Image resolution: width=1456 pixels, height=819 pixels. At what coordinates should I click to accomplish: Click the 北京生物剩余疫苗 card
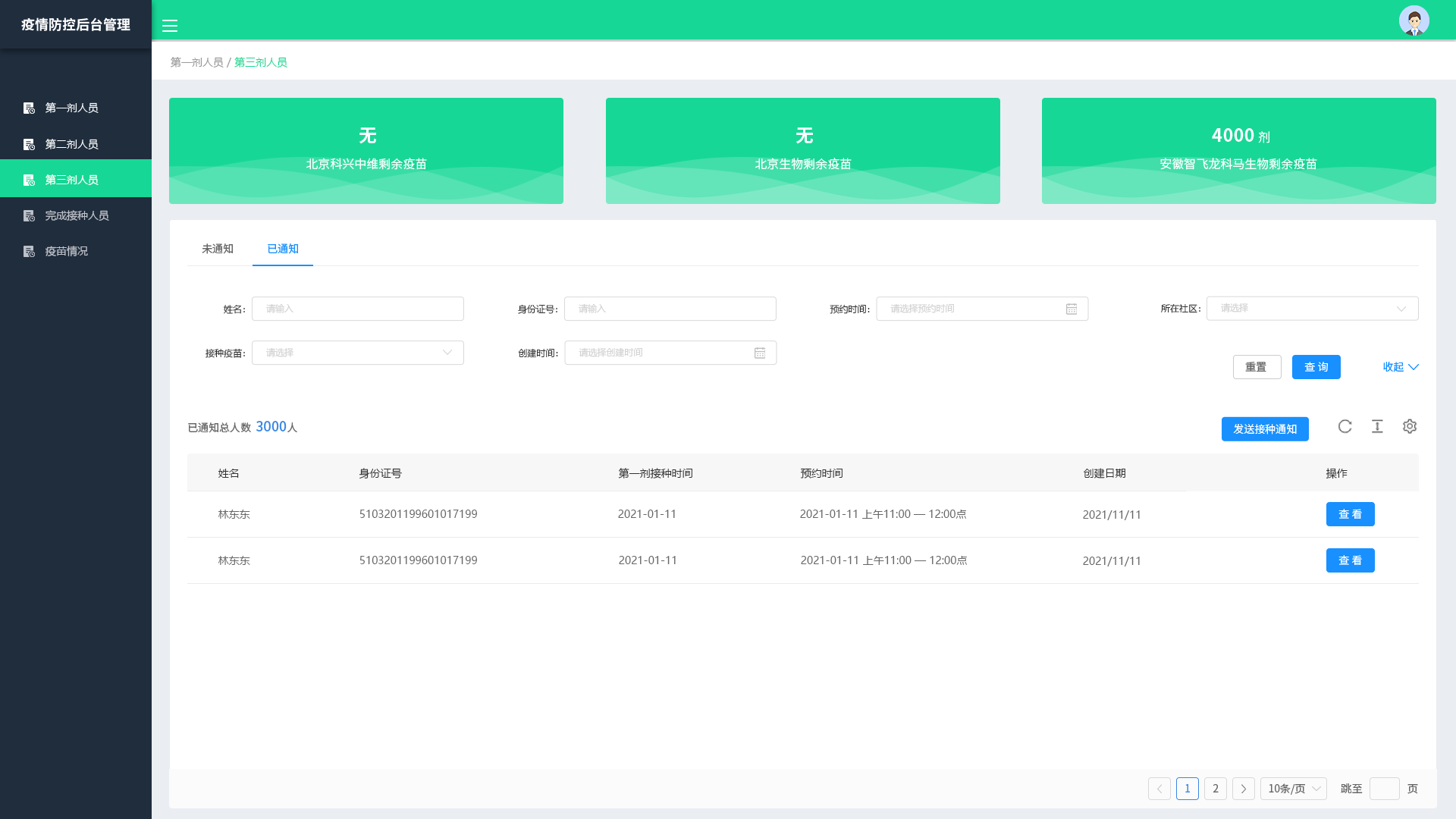pos(803,151)
